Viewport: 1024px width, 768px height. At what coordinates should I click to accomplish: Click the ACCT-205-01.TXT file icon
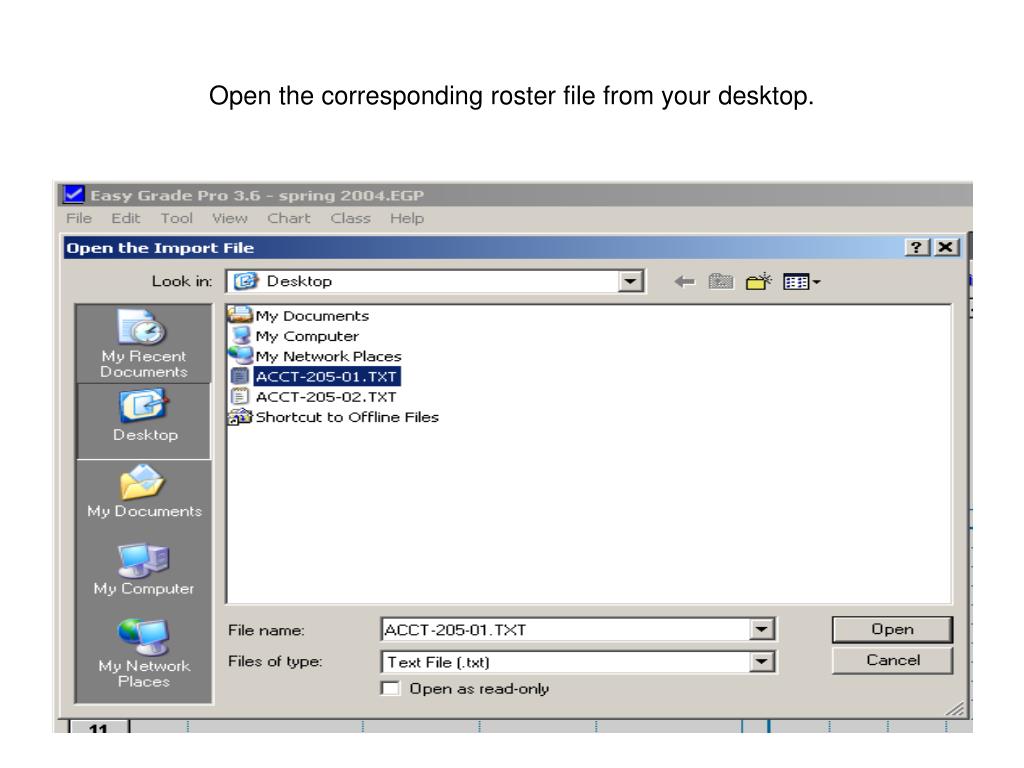point(240,376)
